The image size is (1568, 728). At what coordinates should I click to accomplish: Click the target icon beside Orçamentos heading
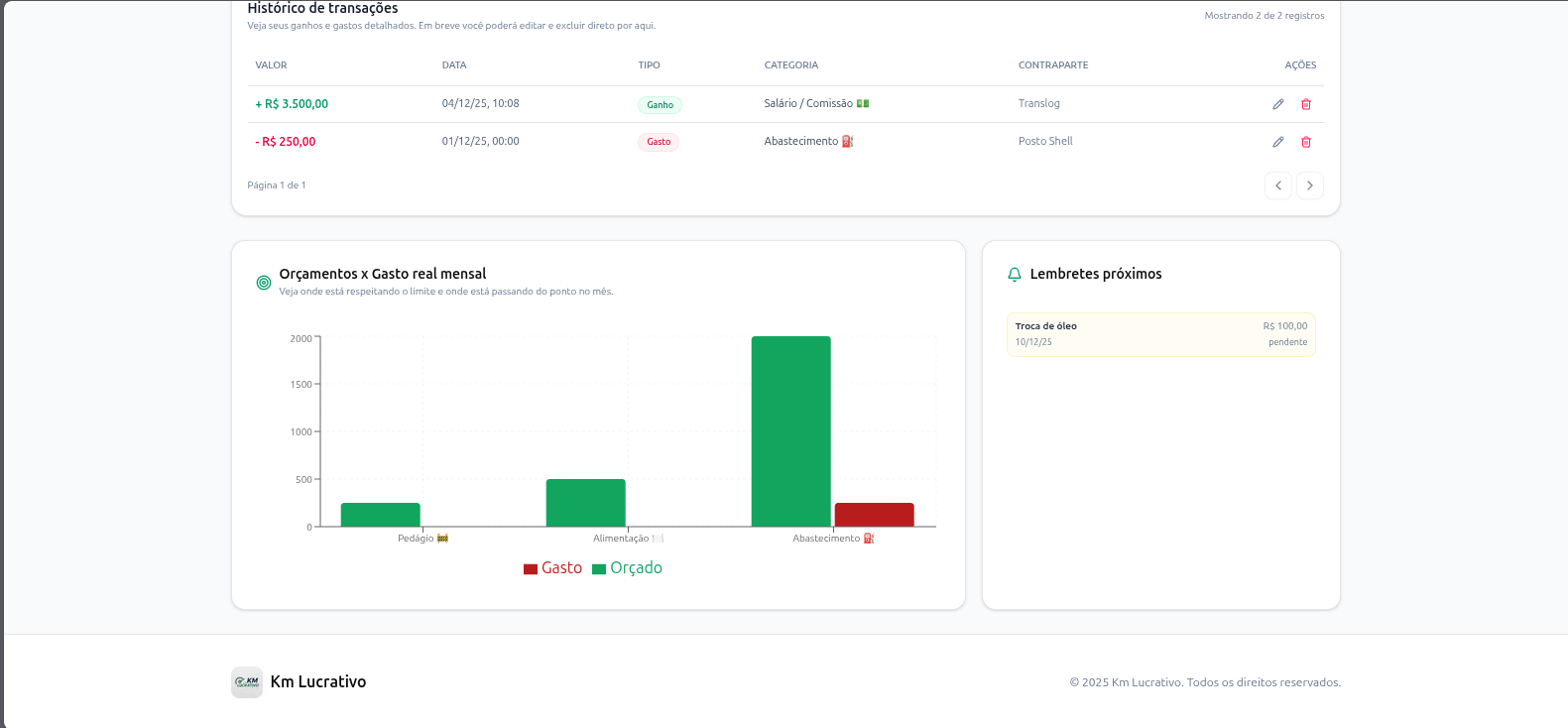point(264,283)
